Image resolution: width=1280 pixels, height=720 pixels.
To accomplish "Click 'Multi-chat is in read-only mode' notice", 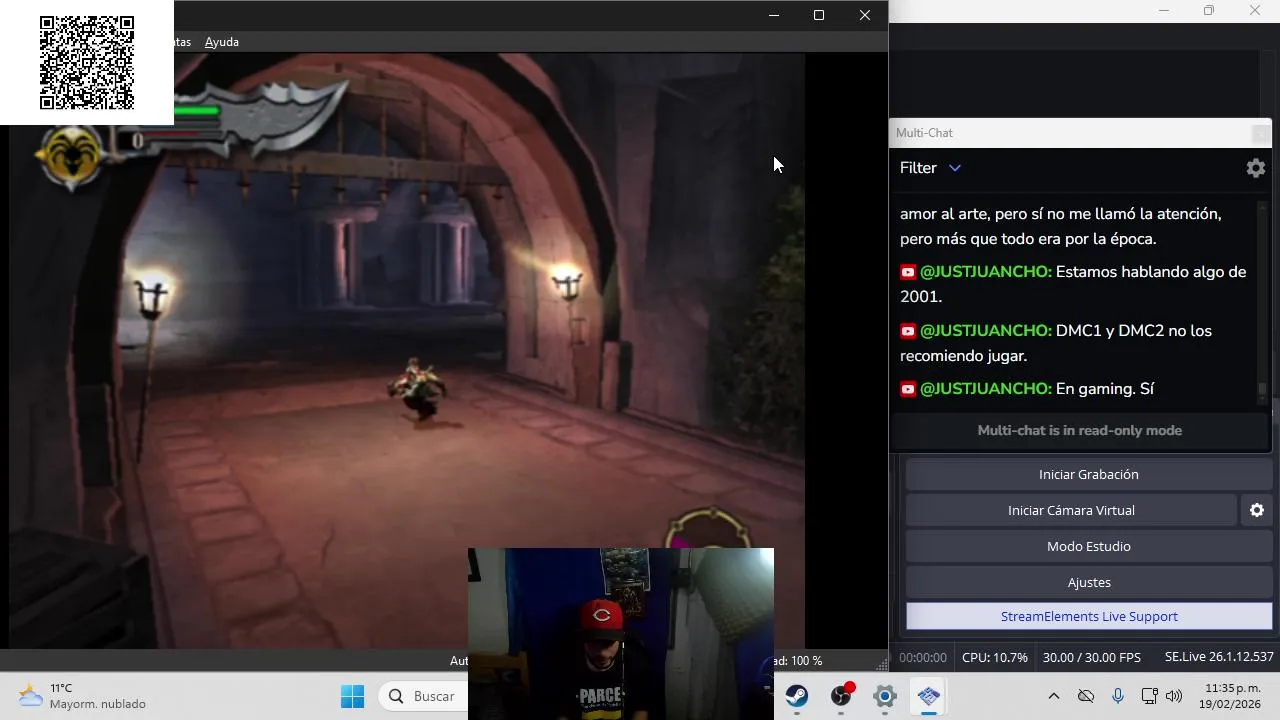I will (x=1079, y=430).
